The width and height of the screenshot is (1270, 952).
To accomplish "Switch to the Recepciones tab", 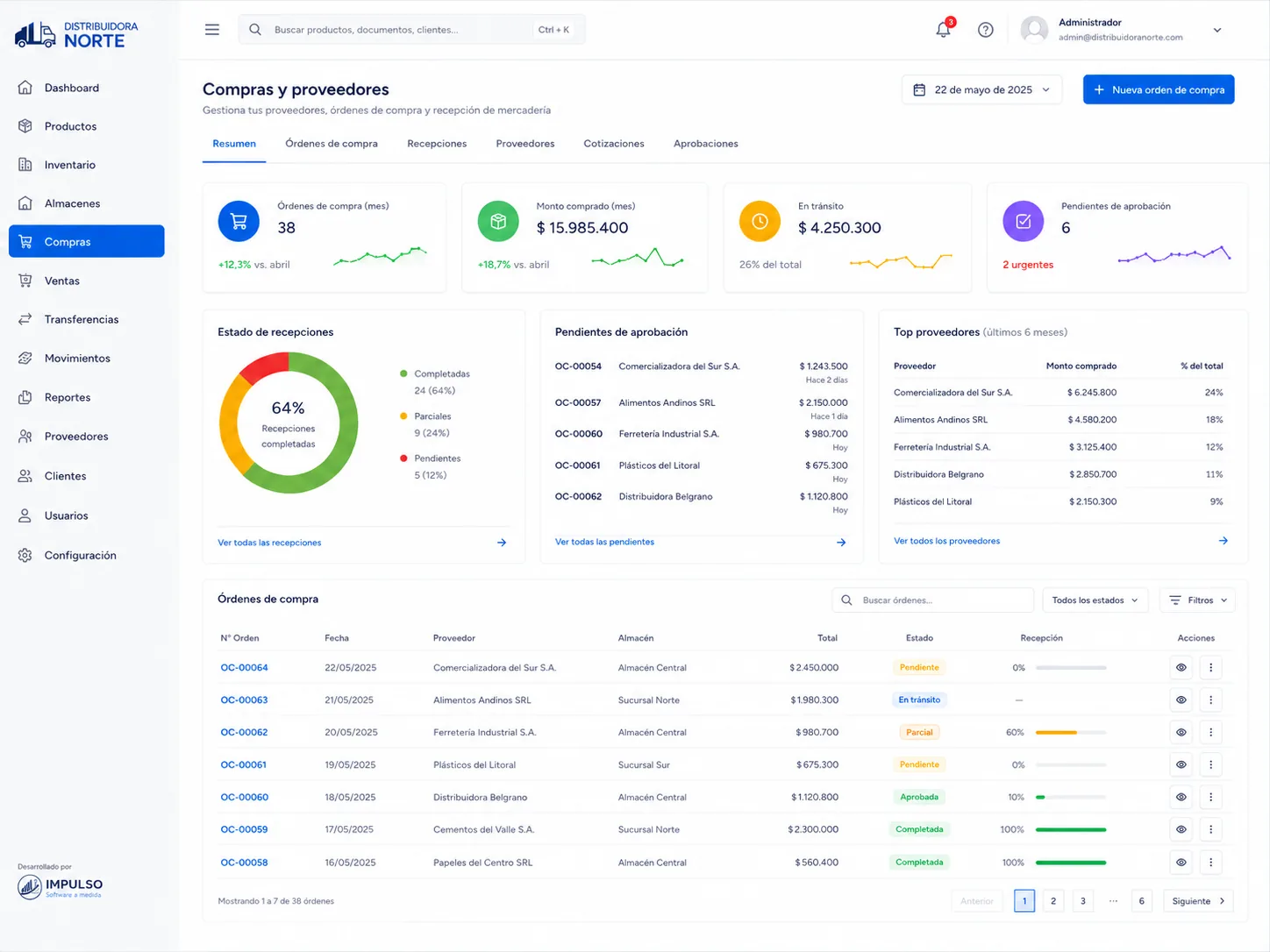I will 437,144.
